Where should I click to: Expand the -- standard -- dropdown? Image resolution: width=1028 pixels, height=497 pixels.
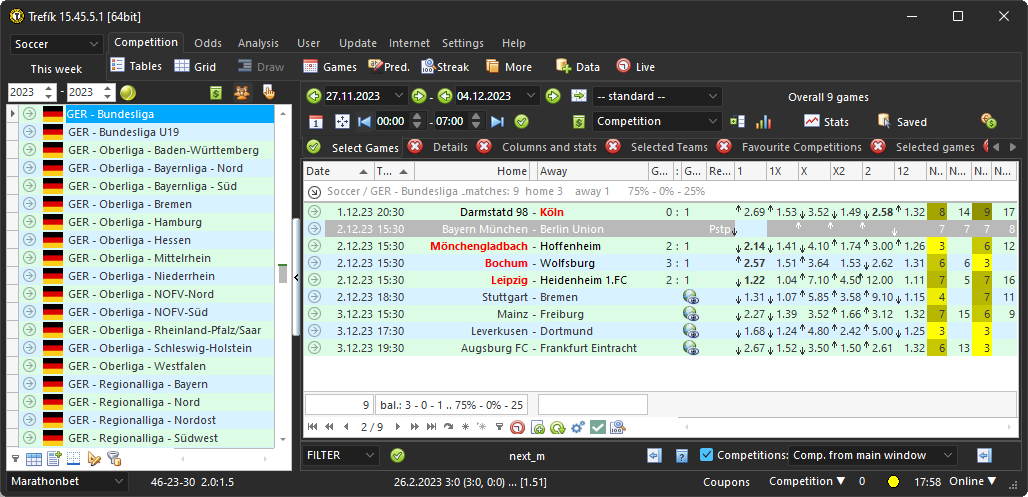pos(657,96)
